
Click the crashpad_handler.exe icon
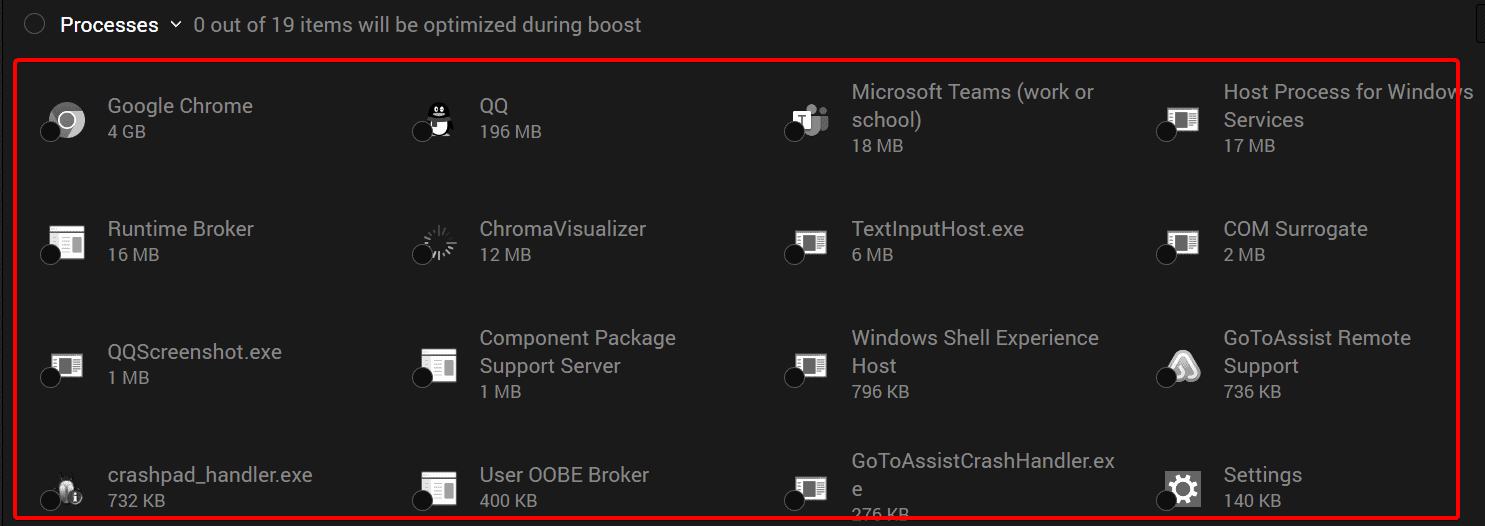point(67,489)
